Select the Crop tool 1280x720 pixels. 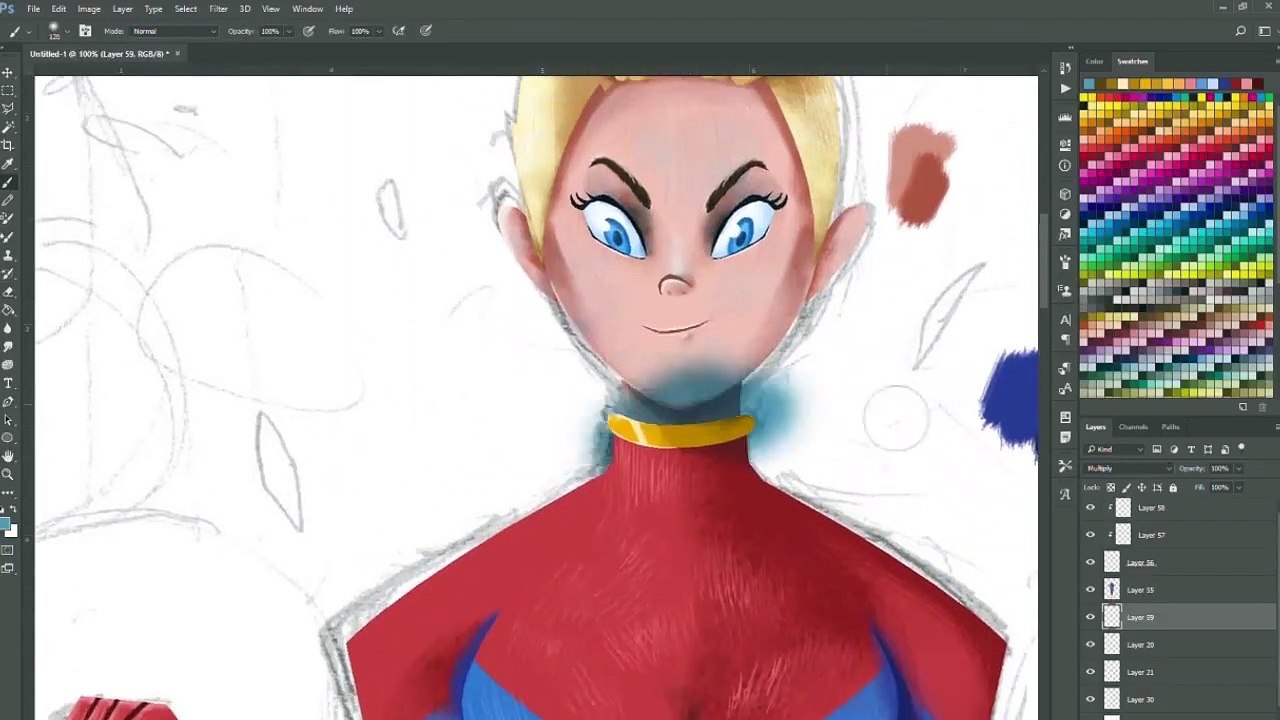pos(8,145)
